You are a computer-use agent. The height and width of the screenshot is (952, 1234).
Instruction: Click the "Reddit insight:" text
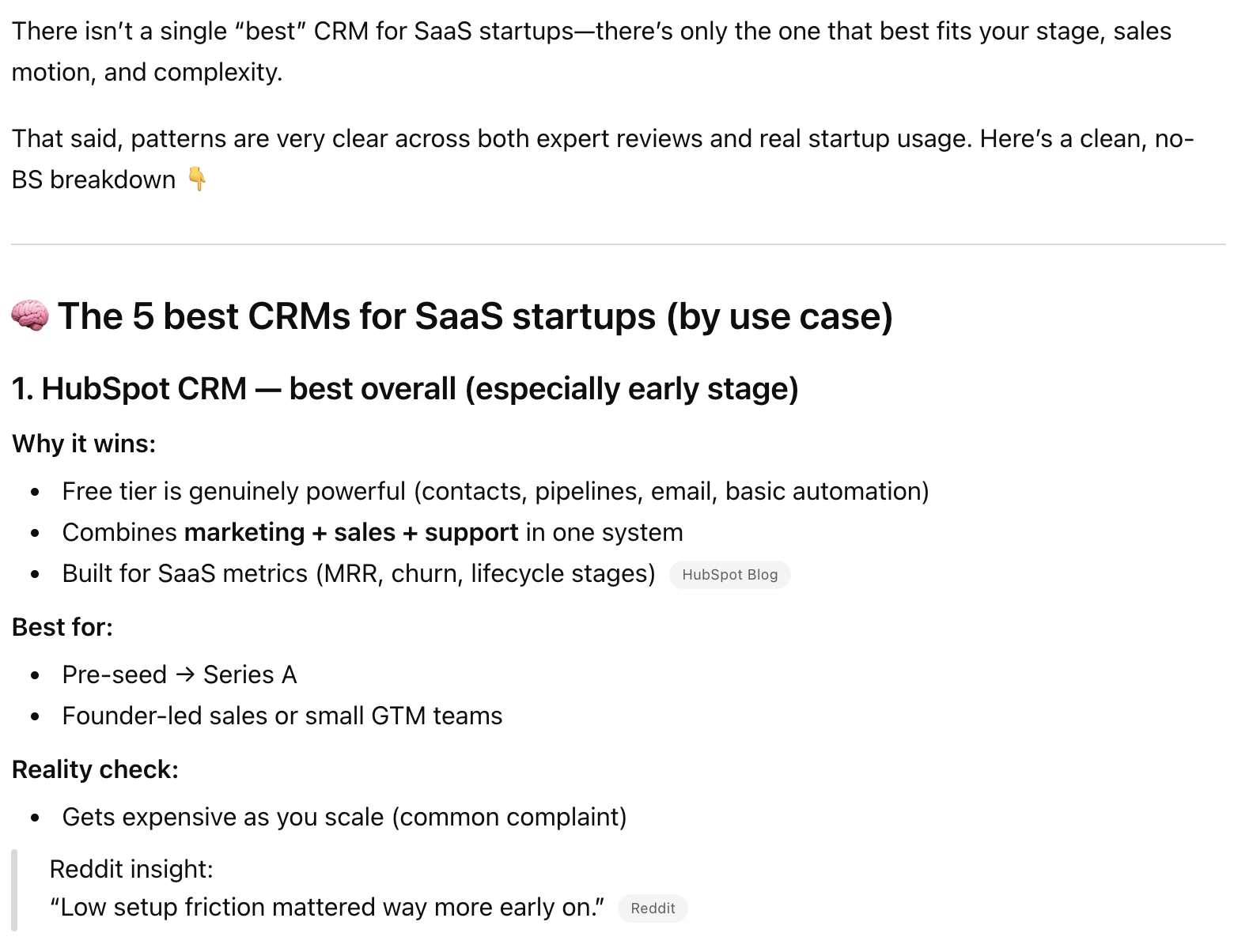pos(131,869)
